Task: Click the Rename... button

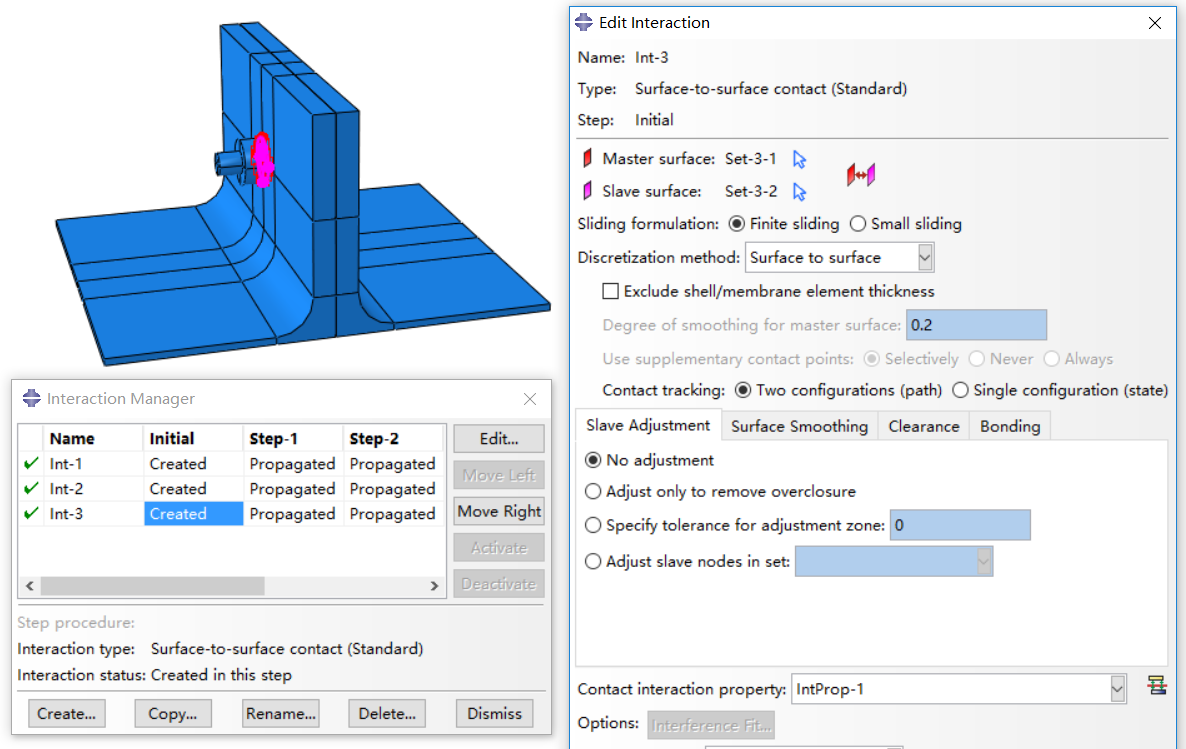Action: (x=281, y=713)
